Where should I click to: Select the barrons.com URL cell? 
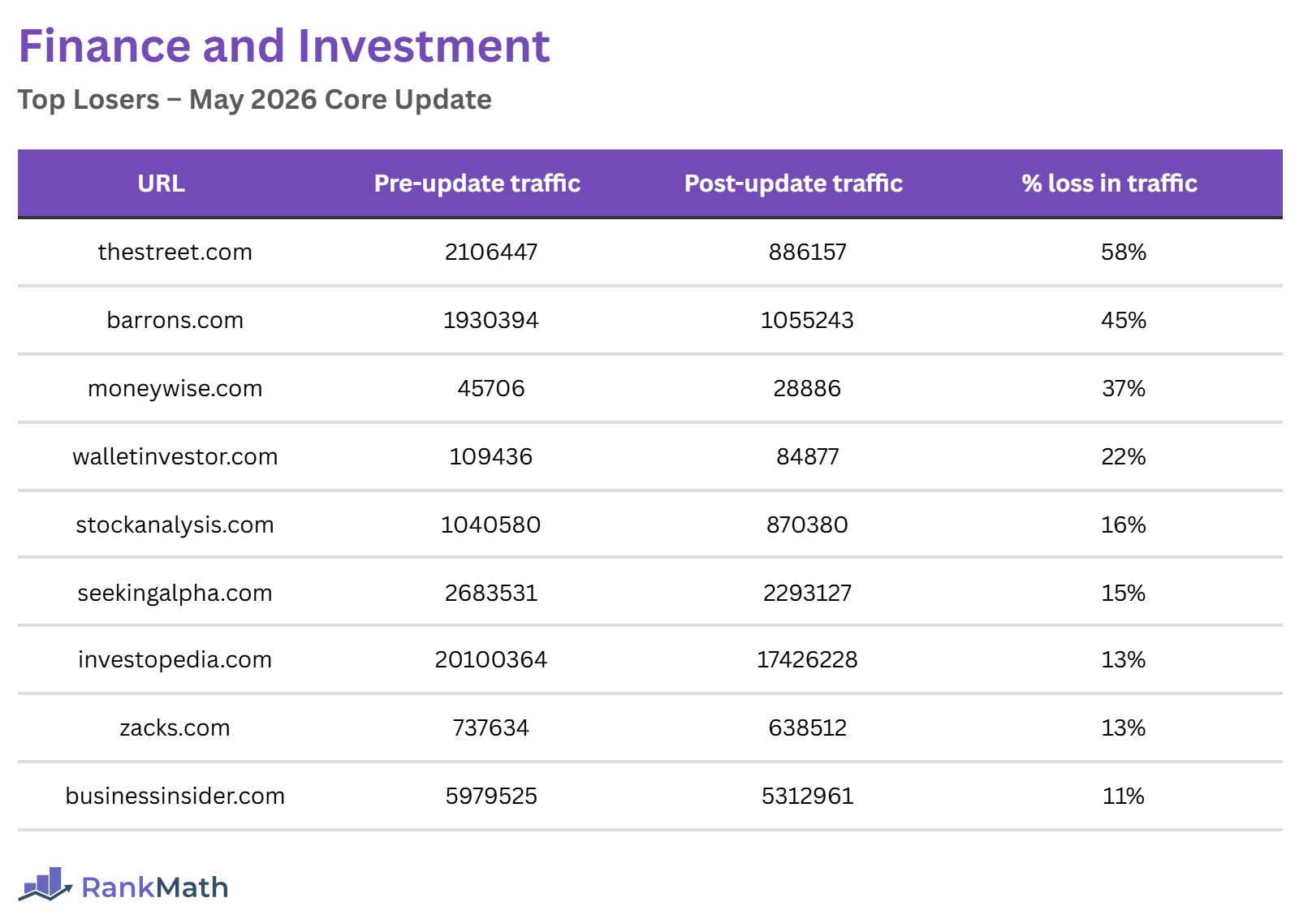click(x=175, y=320)
